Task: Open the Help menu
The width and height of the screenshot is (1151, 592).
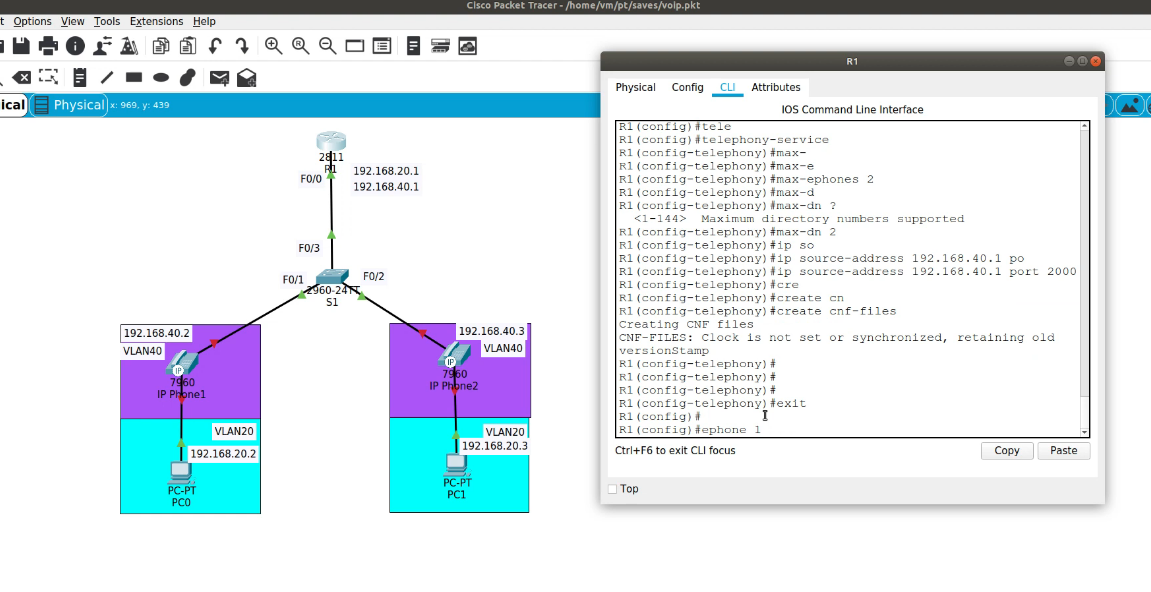Action: [204, 21]
